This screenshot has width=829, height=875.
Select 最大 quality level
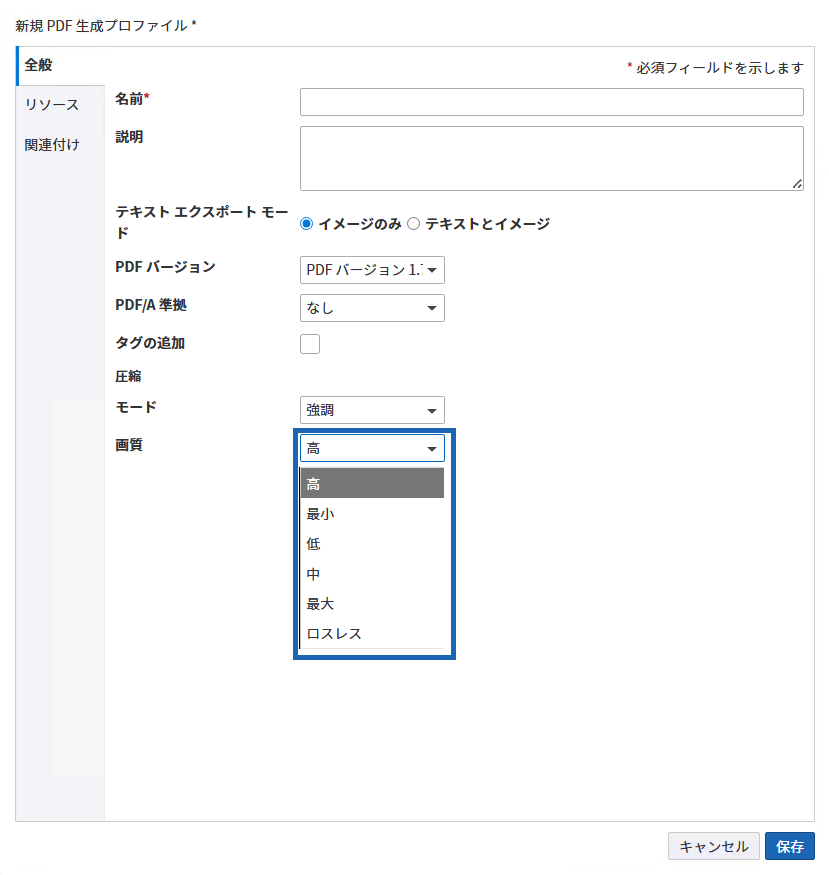point(372,603)
